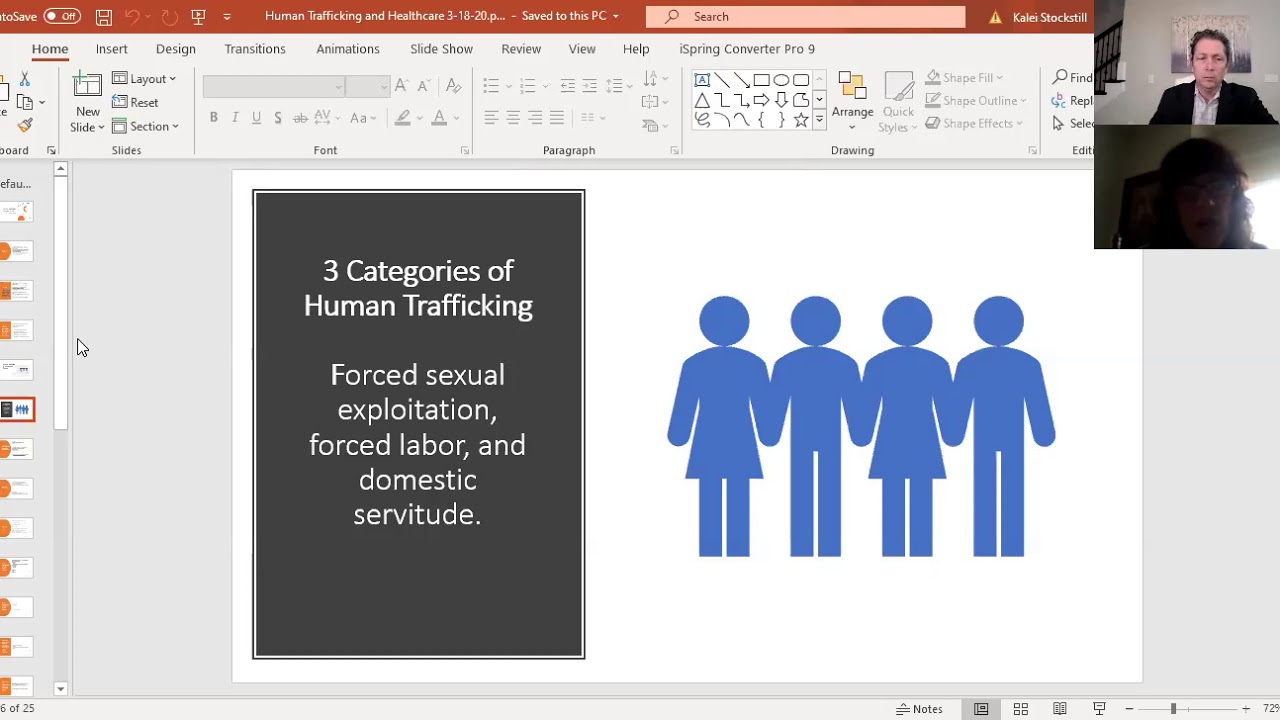Click the Save icon in title bar

(x=104, y=16)
